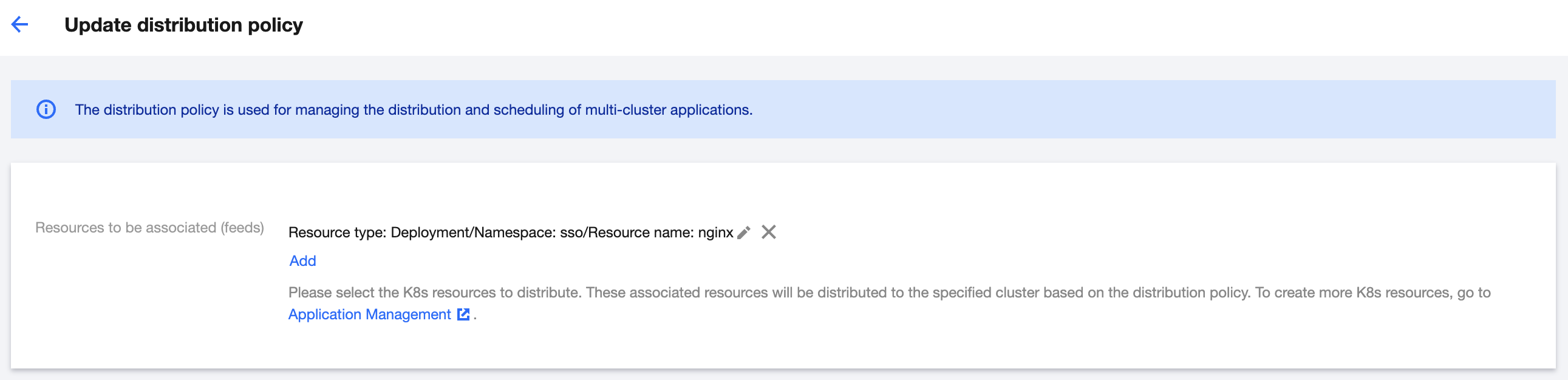Remove the nginx resource with the X icon
The image size is (1568, 380).
click(x=769, y=232)
